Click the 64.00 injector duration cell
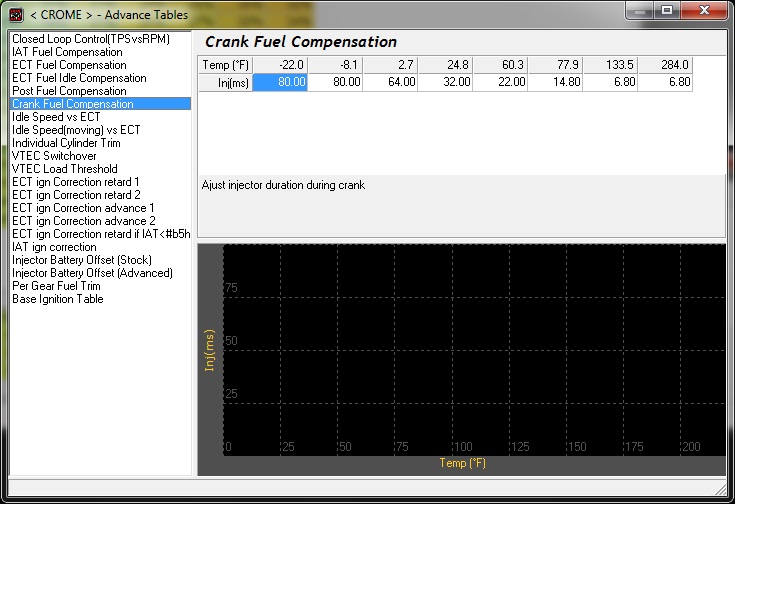 click(390, 82)
